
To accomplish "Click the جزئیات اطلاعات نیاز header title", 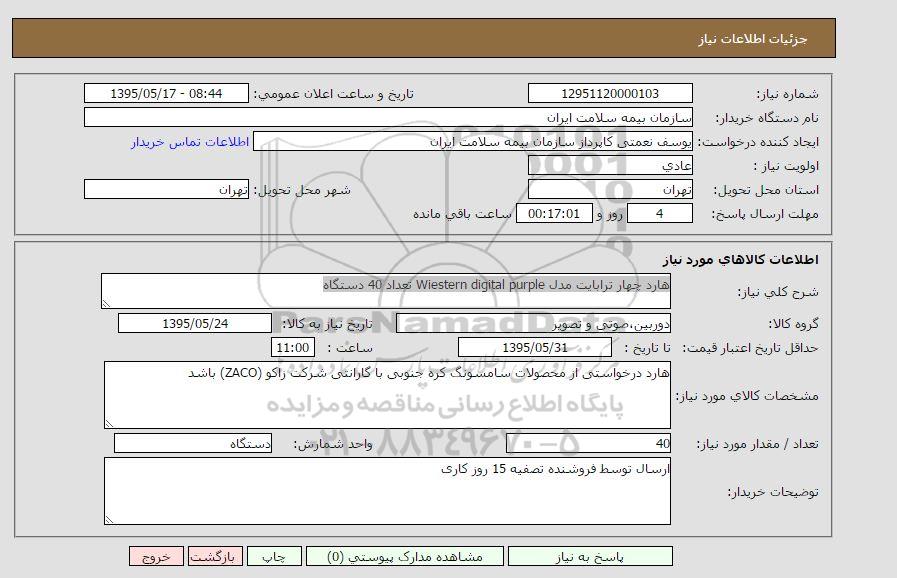I will coord(752,39).
